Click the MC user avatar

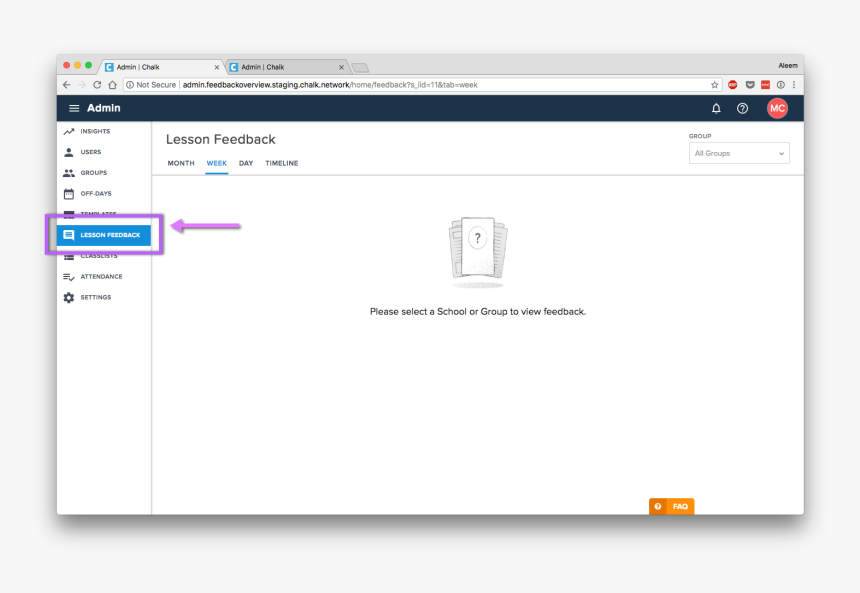click(x=777, y=108)
